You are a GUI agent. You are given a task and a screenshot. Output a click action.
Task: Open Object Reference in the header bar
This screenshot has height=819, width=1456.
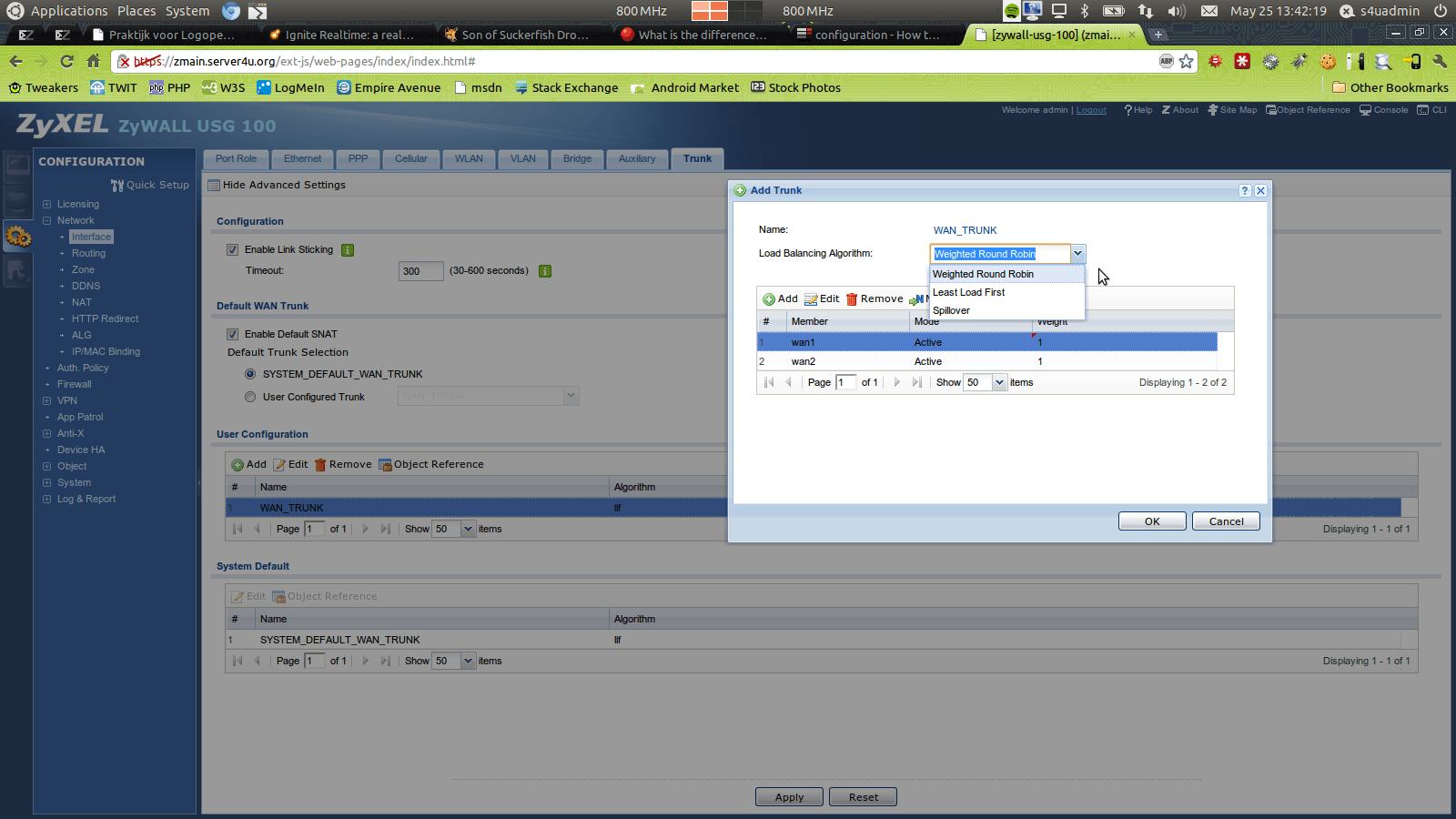pyautogui.click(x=1308, y=110)
